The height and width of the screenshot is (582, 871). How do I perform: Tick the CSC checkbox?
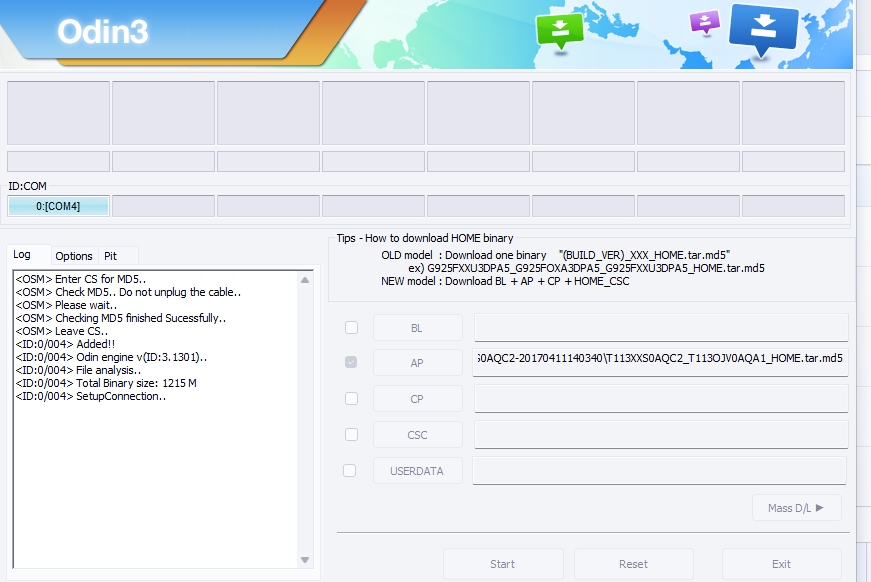pyautogui.click(x=351, y=434)
